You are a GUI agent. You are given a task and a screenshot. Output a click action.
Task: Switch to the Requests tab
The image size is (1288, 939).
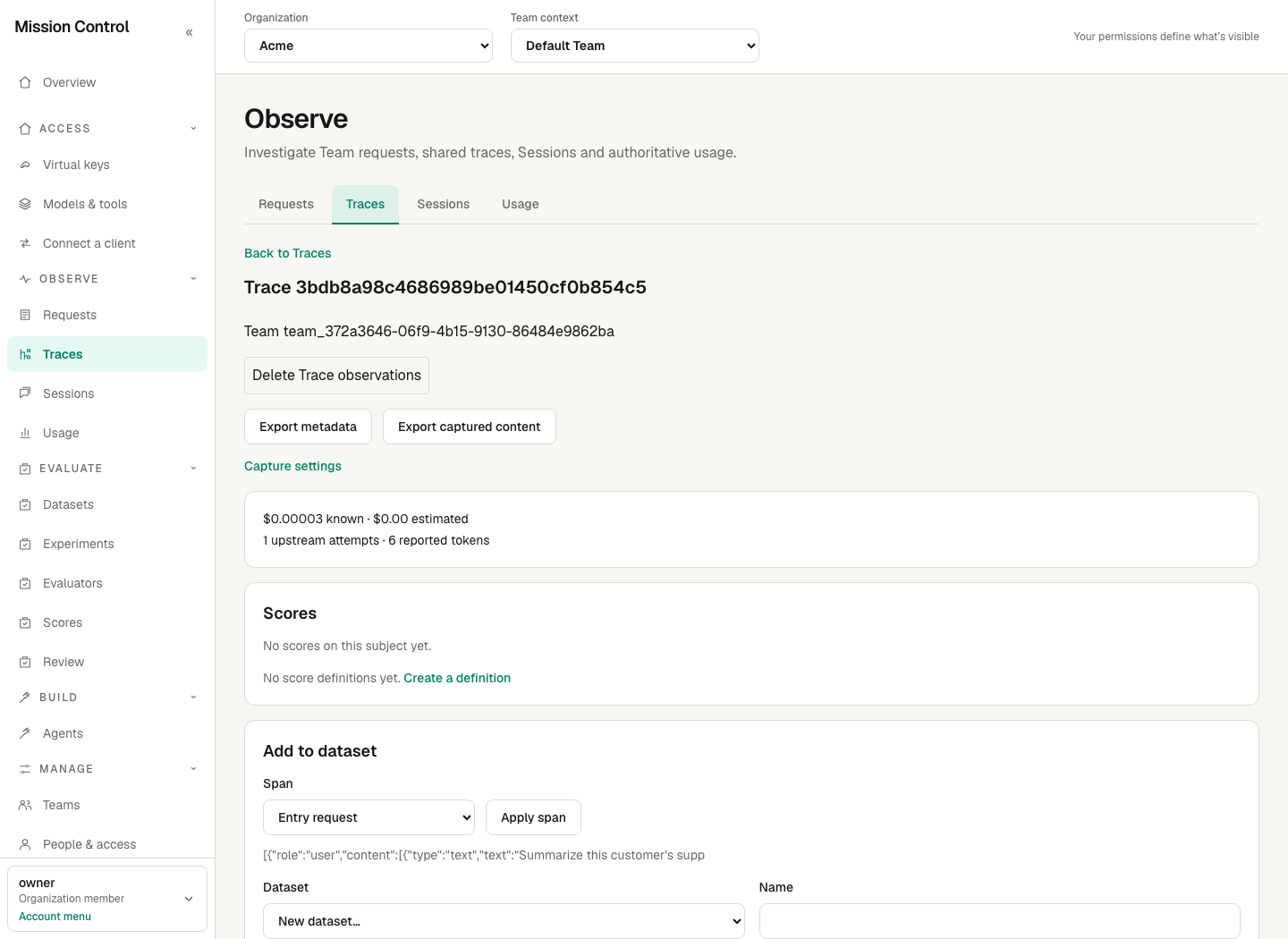click(x=286, y=204)
